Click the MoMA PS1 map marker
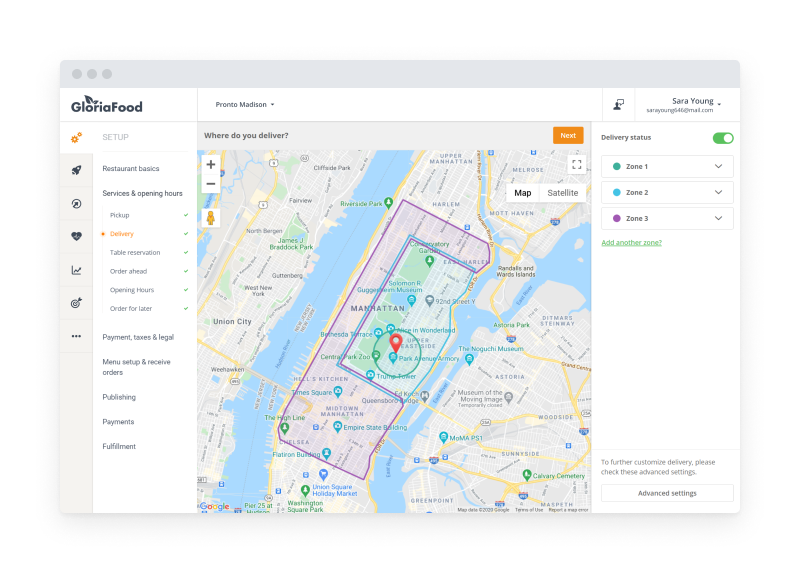 click(443, 437)
